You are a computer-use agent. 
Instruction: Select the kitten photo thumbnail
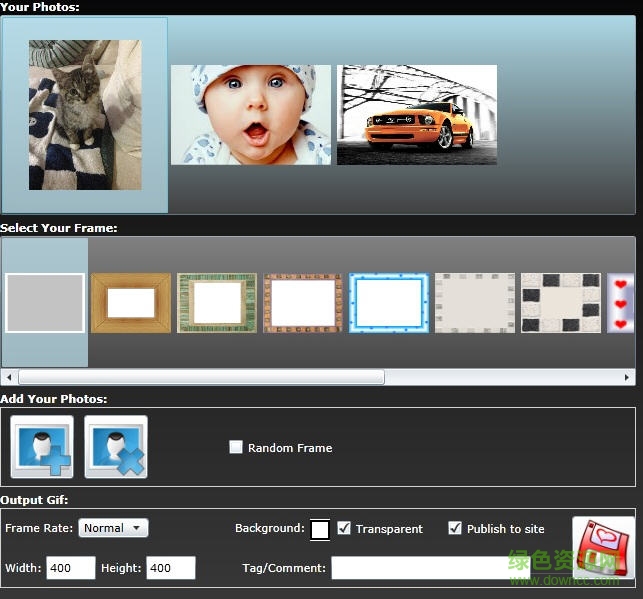pyautogui.click(x=85, y=115)
